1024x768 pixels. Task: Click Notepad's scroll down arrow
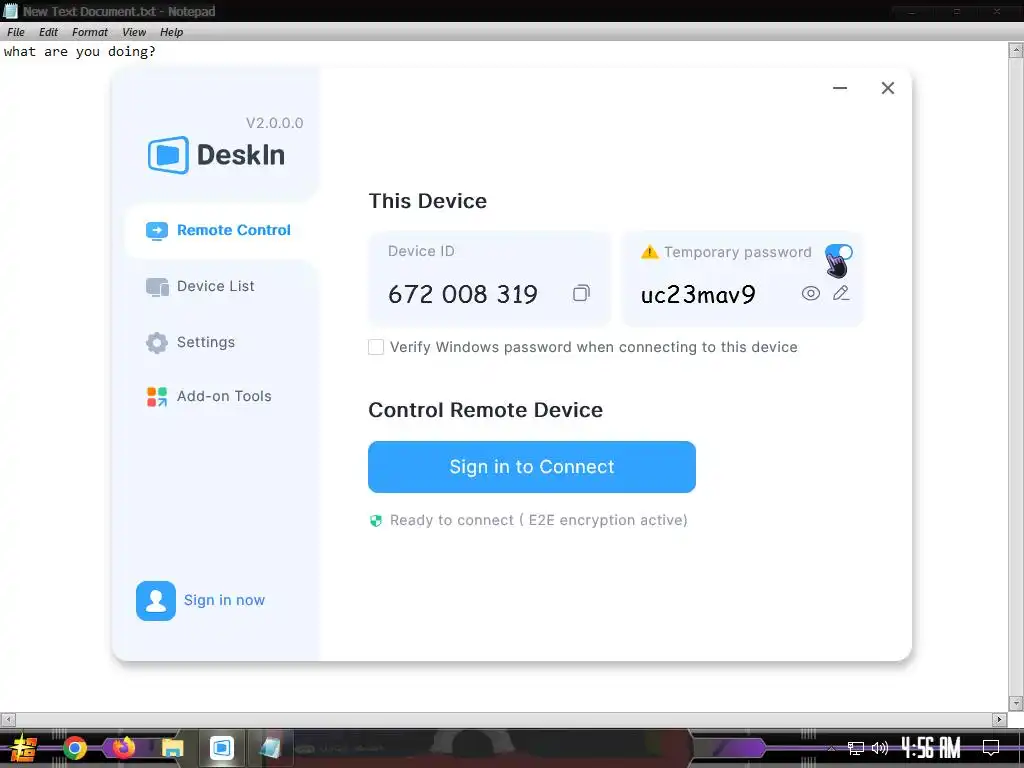pyautogui.click(x=1016, y=703)
